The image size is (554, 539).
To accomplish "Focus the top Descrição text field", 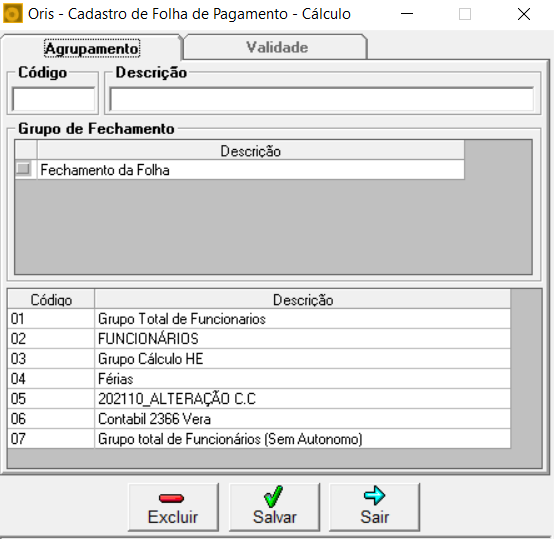I will tap(322, 99).
